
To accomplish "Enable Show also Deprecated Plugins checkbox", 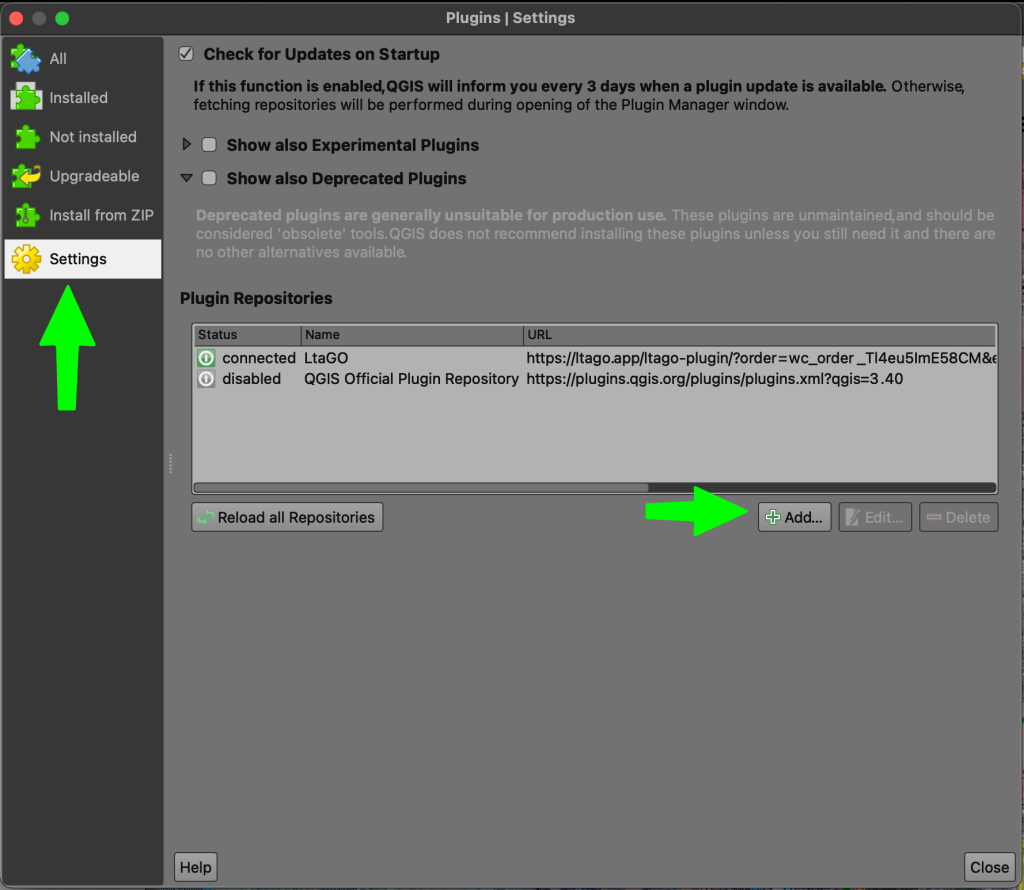I will [209, 178].
